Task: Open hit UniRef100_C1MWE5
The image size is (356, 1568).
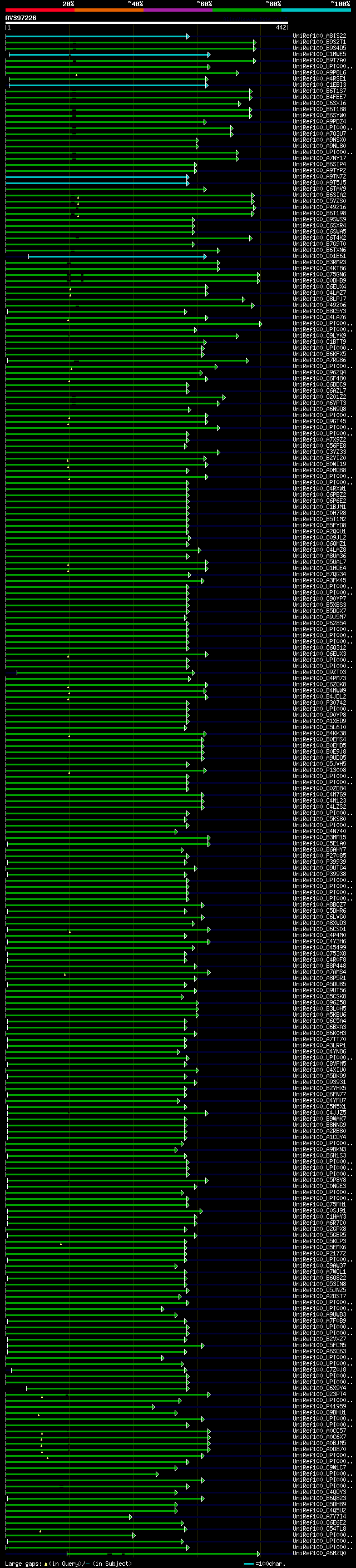Action: (319, 54)
